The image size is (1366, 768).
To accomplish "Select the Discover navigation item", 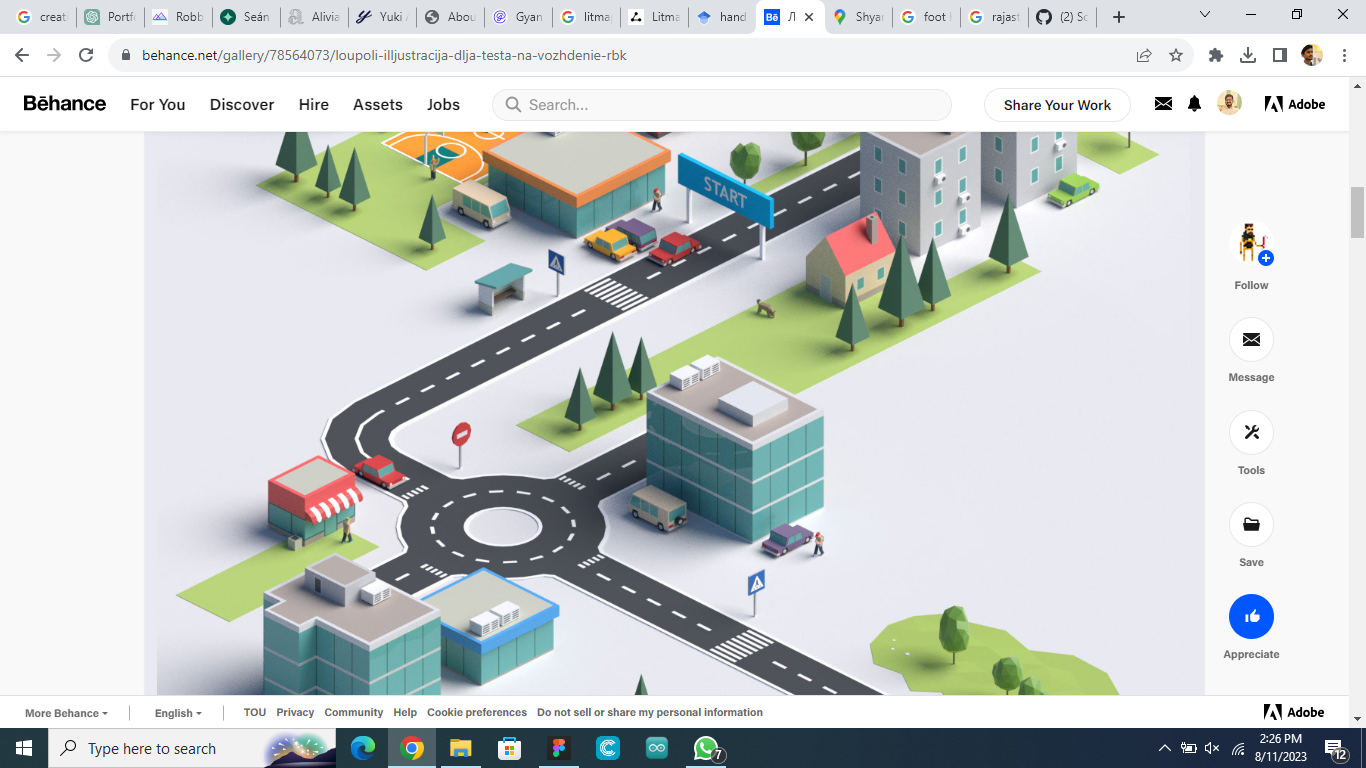I will tap(241, 104).
